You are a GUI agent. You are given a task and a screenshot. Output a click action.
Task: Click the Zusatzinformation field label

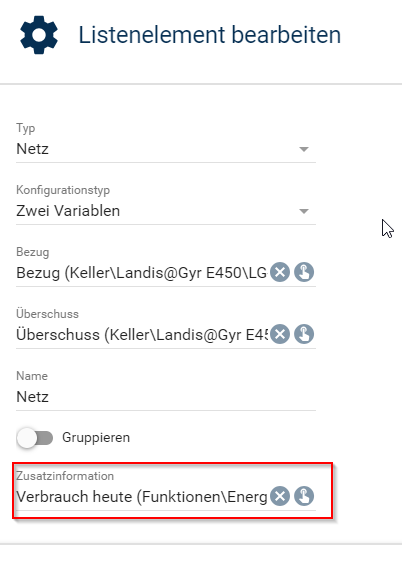coord(65,476)
